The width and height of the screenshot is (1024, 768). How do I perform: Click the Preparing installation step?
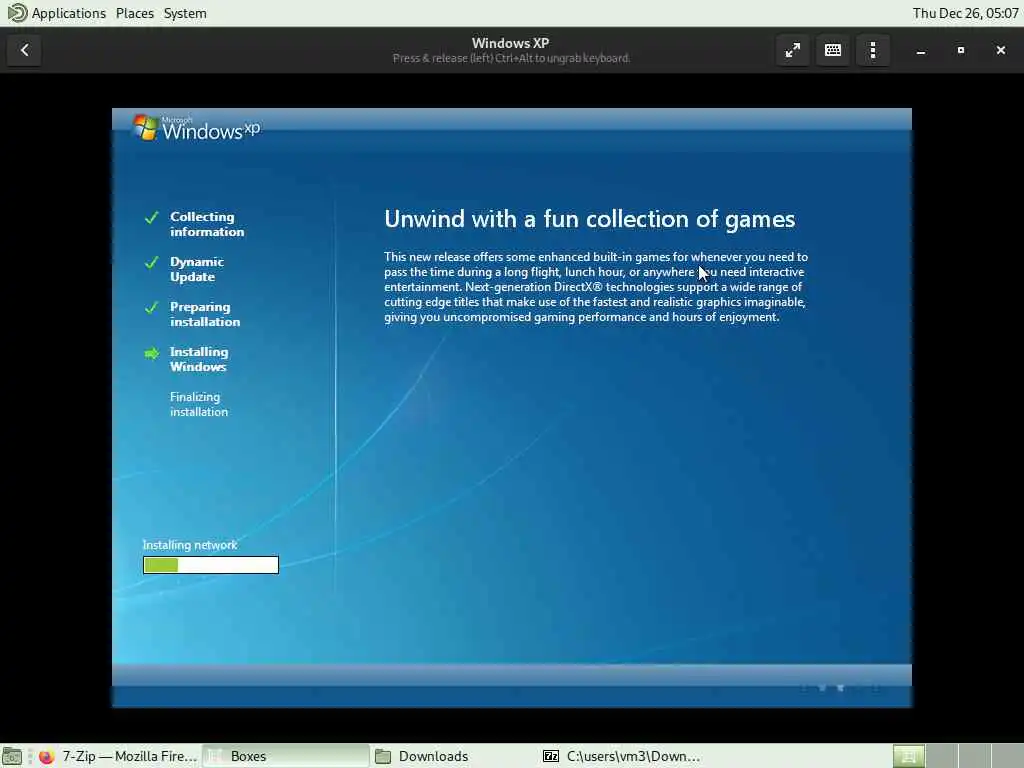(x=204, y=314)
